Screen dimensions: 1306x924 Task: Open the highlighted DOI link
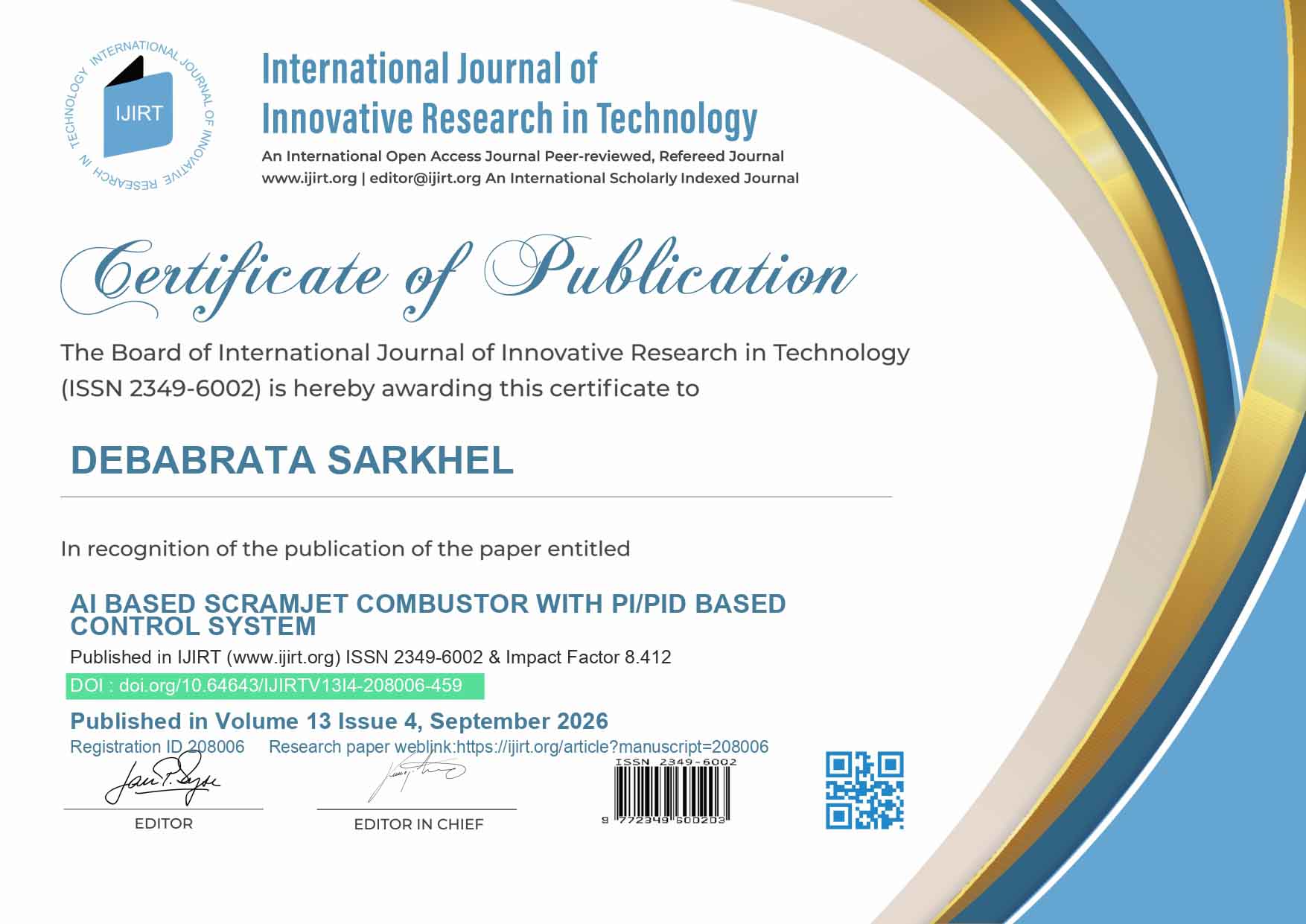tap(275, 686)
